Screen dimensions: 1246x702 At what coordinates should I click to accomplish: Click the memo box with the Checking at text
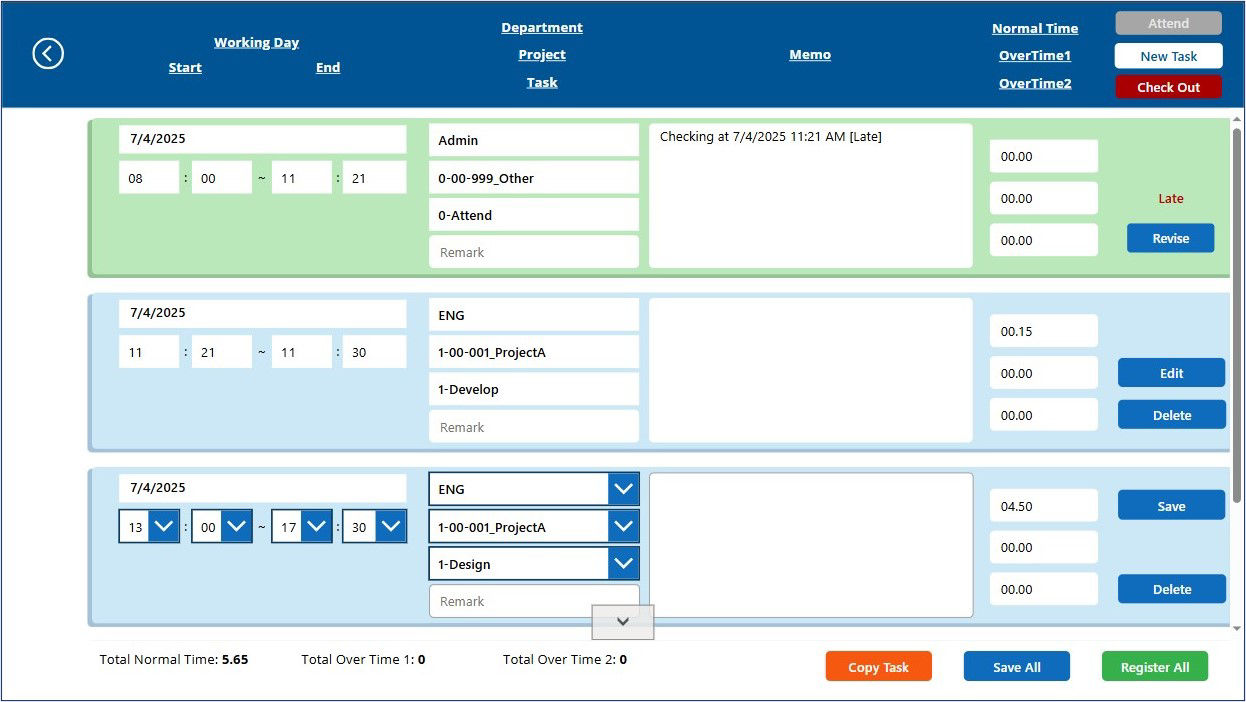pos(811,196)
